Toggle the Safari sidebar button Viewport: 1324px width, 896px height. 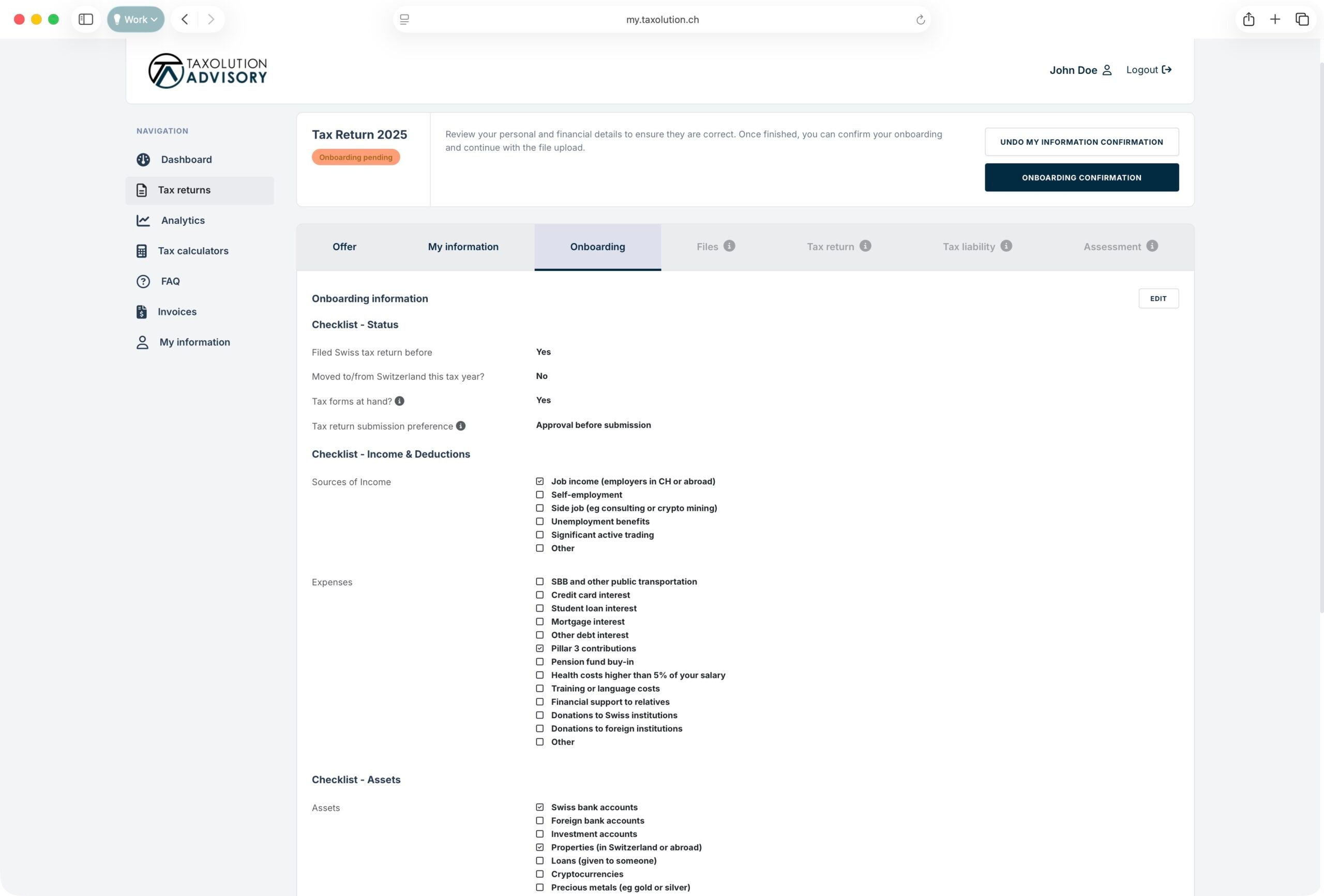pyautogui.click(x=86, y=19)
